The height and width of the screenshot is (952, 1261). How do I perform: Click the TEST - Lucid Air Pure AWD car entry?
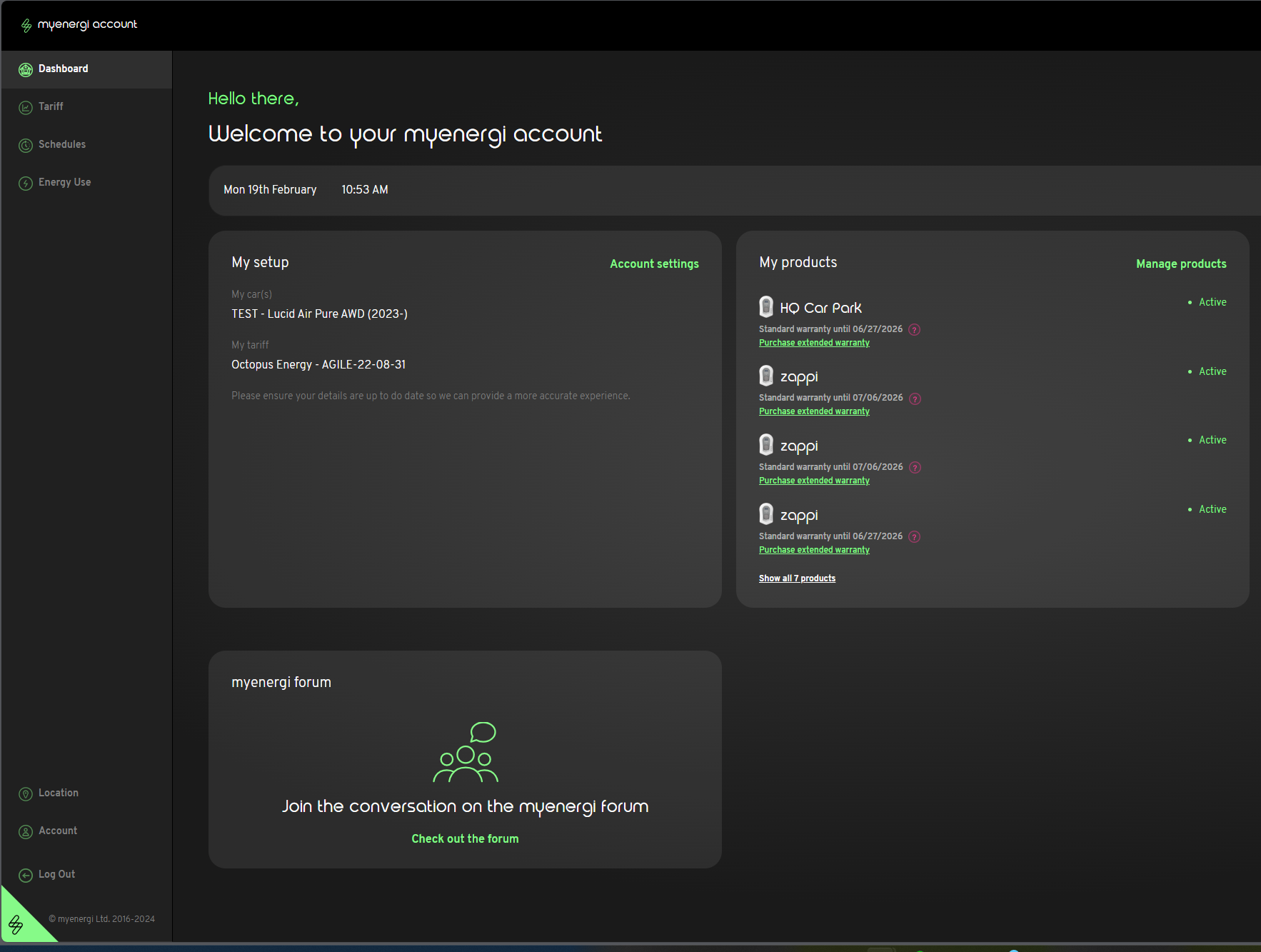pos(319,314)
